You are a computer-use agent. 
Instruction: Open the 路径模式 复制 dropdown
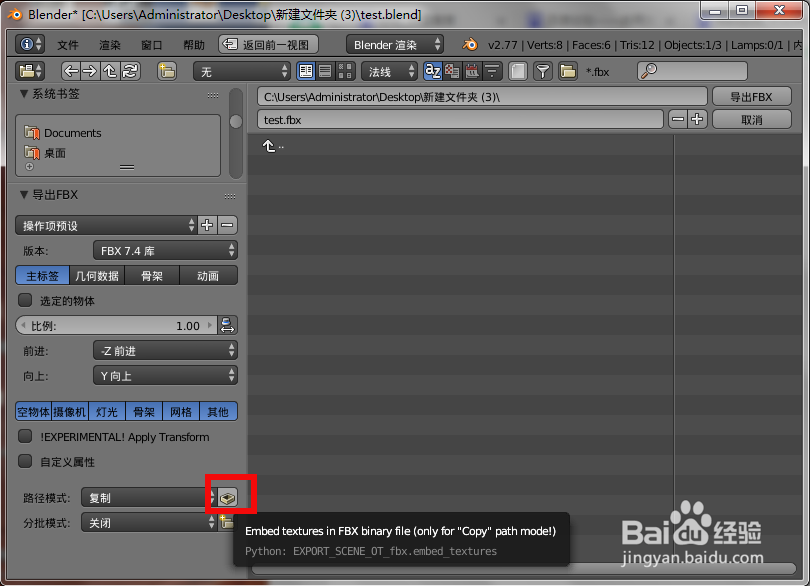149,498
